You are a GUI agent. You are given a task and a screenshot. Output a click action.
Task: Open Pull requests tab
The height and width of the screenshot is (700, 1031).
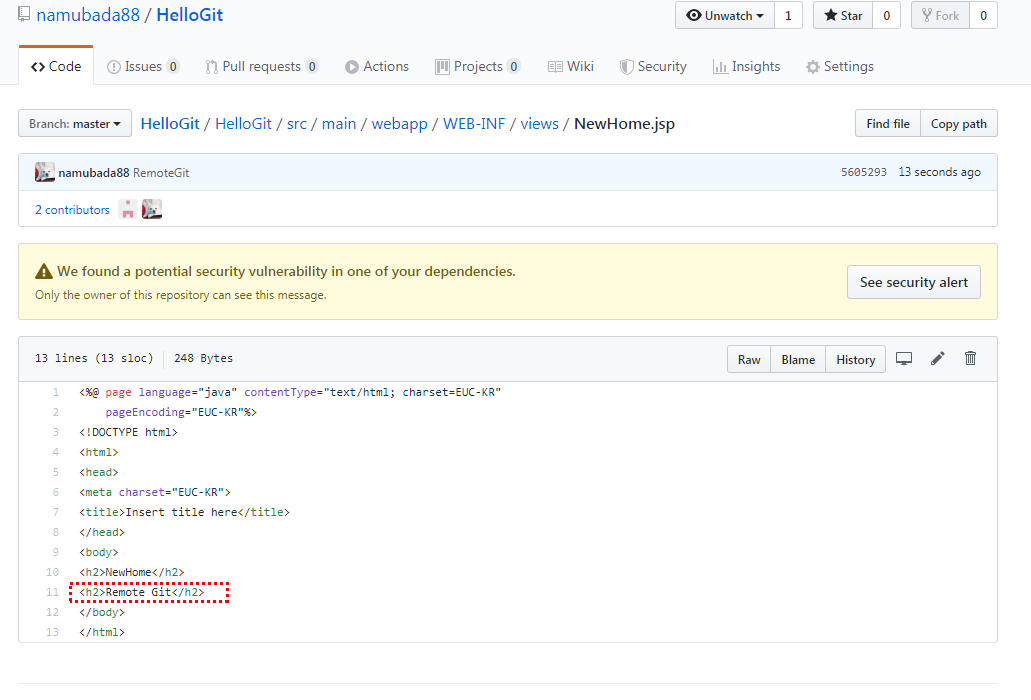262,66
